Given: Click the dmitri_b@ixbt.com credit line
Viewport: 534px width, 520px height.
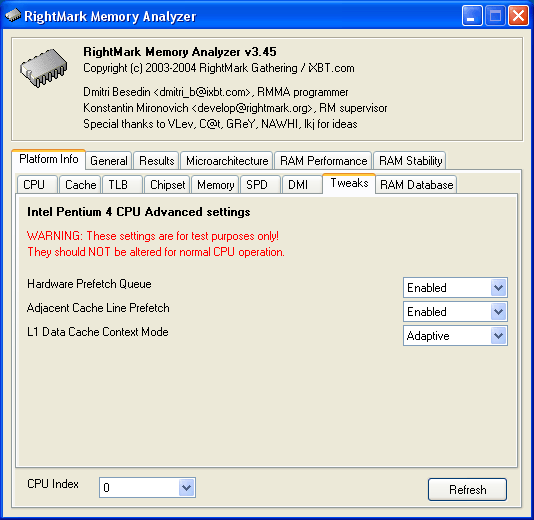Looking at the screenshot, I should pos(216,92).
